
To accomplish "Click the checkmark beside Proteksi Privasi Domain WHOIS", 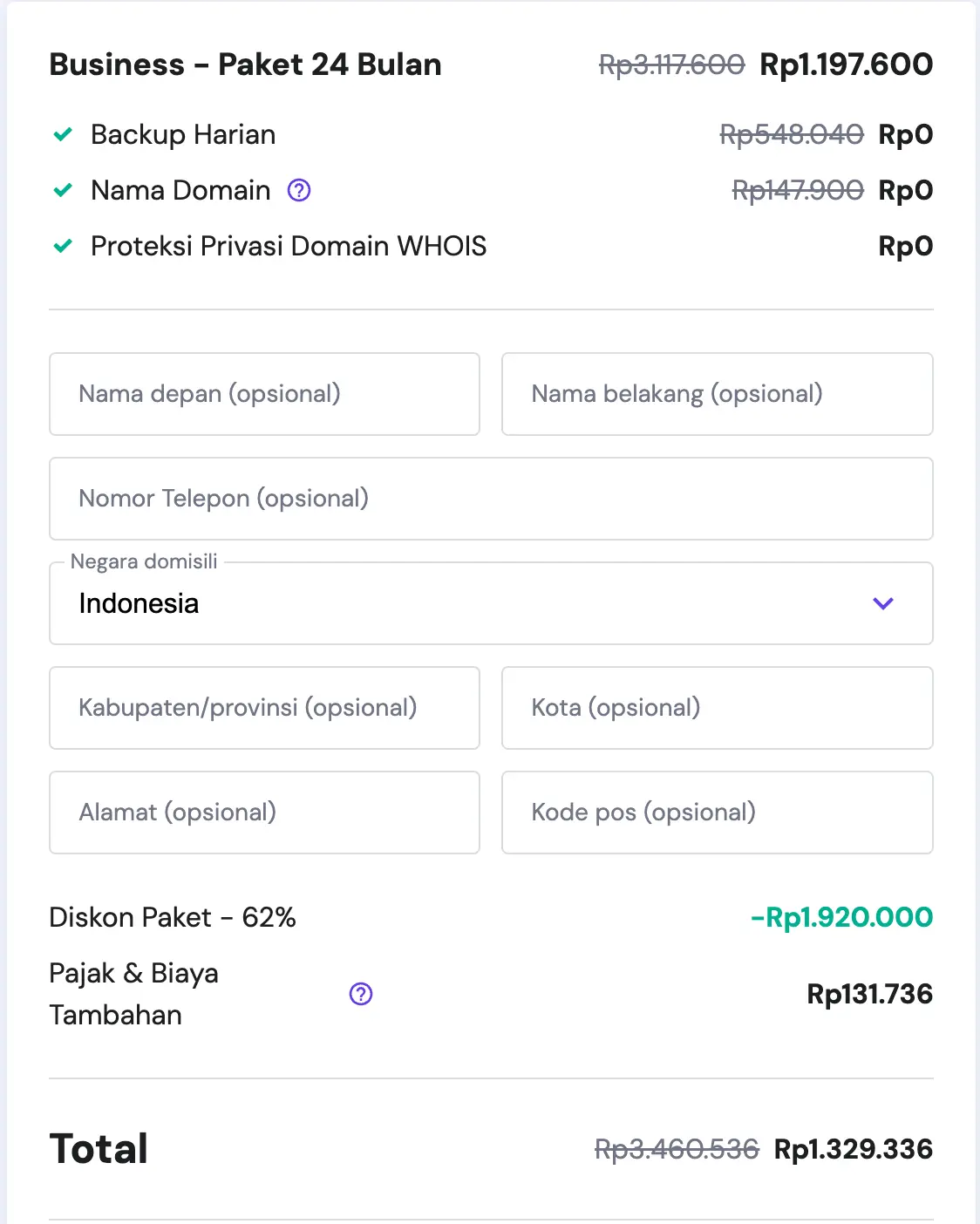I will pos(63,246).
